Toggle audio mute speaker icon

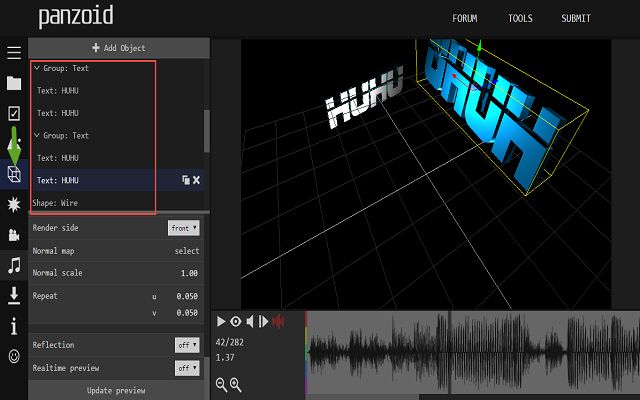(x=250, y=321)
